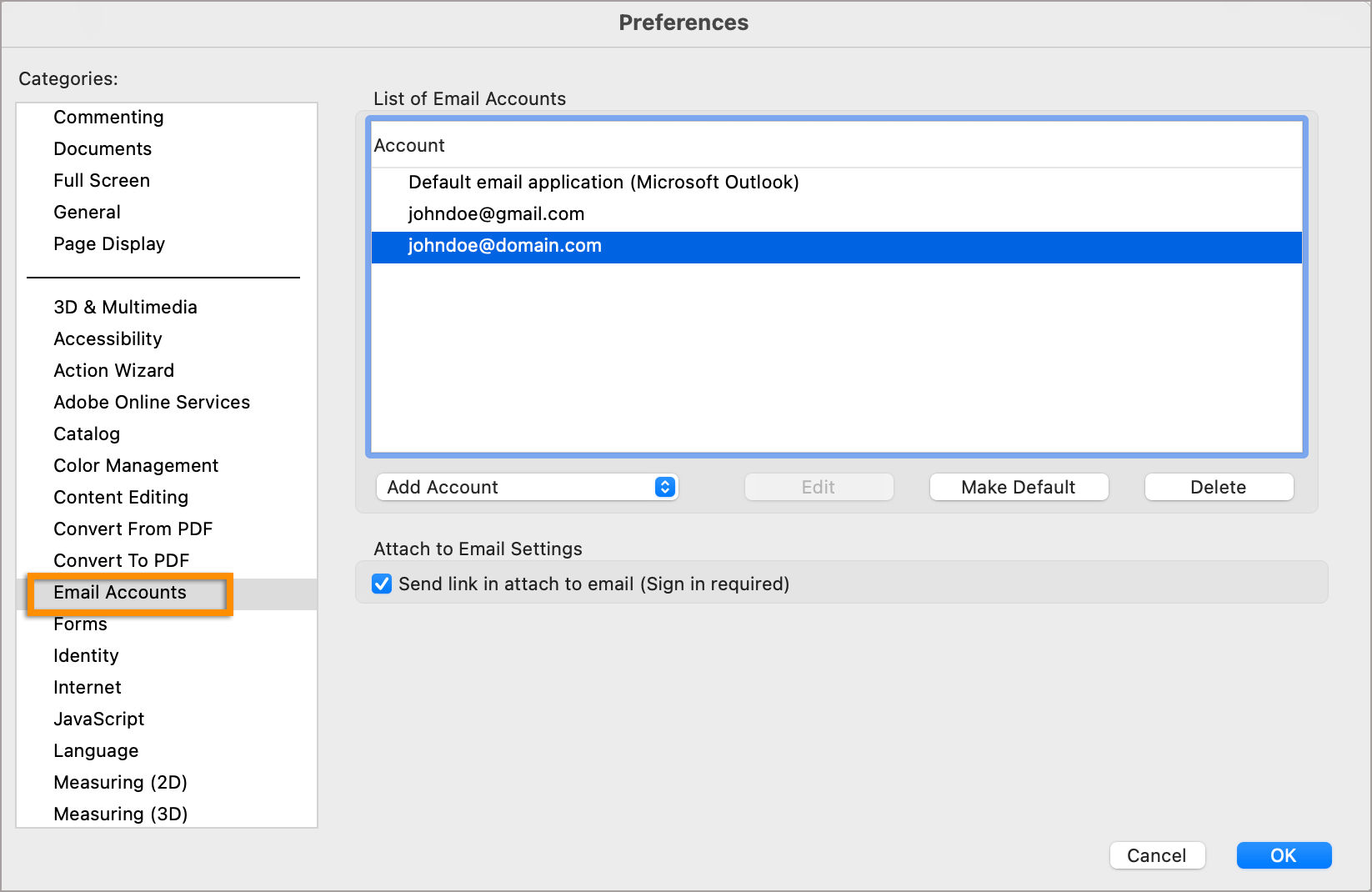Select the Identity category

[x=86, y=655]
